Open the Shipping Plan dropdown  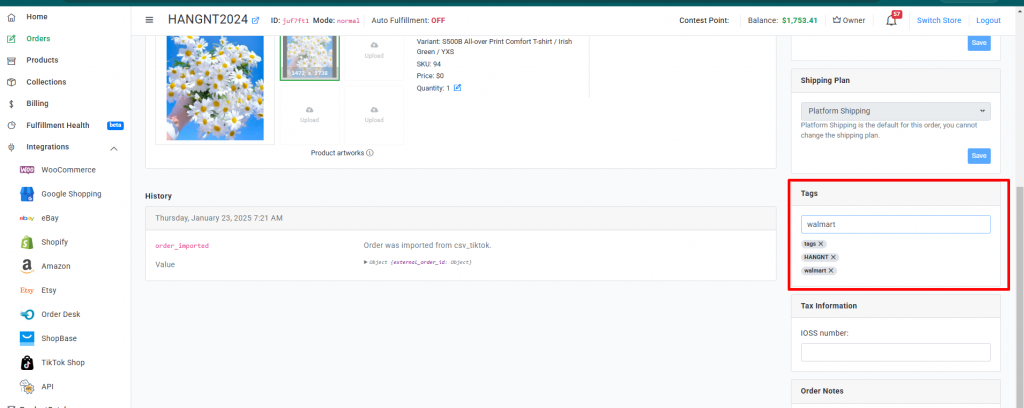895,111
